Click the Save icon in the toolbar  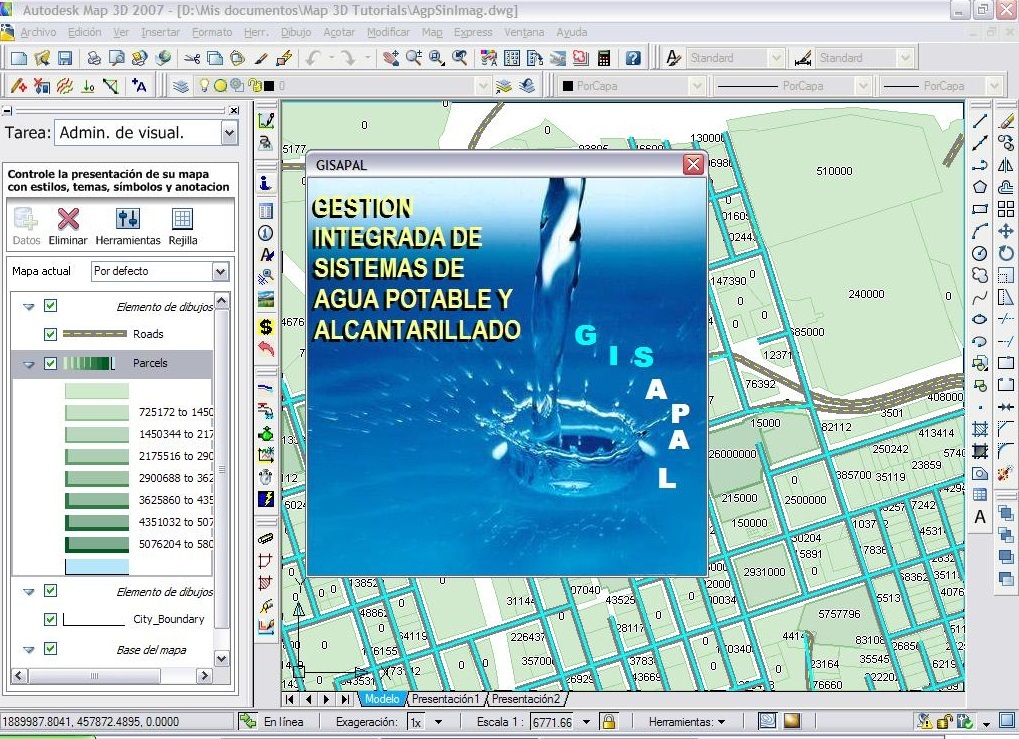(65, 58)
